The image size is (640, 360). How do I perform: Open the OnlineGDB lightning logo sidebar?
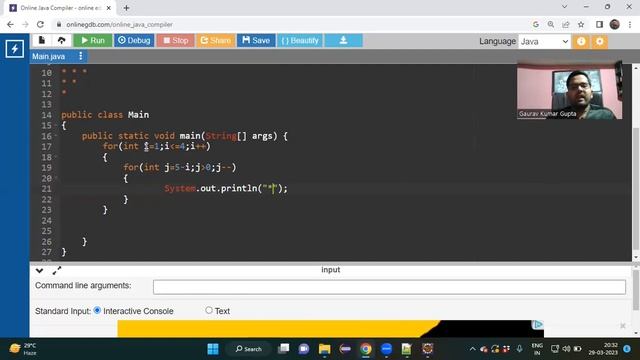pyautogui.click(x=15, y=49)
